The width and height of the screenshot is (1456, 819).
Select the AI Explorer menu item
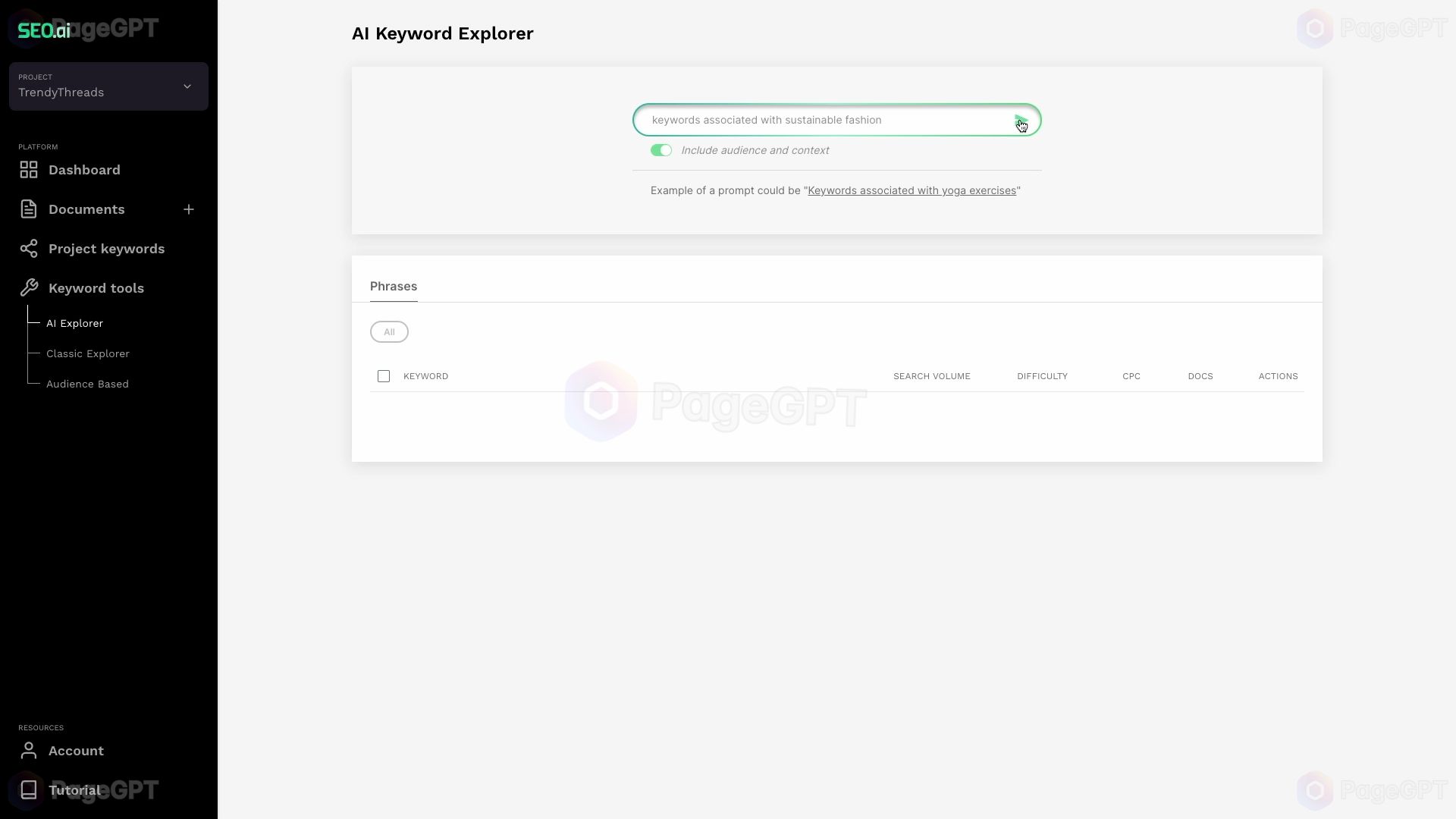[75, 323]
